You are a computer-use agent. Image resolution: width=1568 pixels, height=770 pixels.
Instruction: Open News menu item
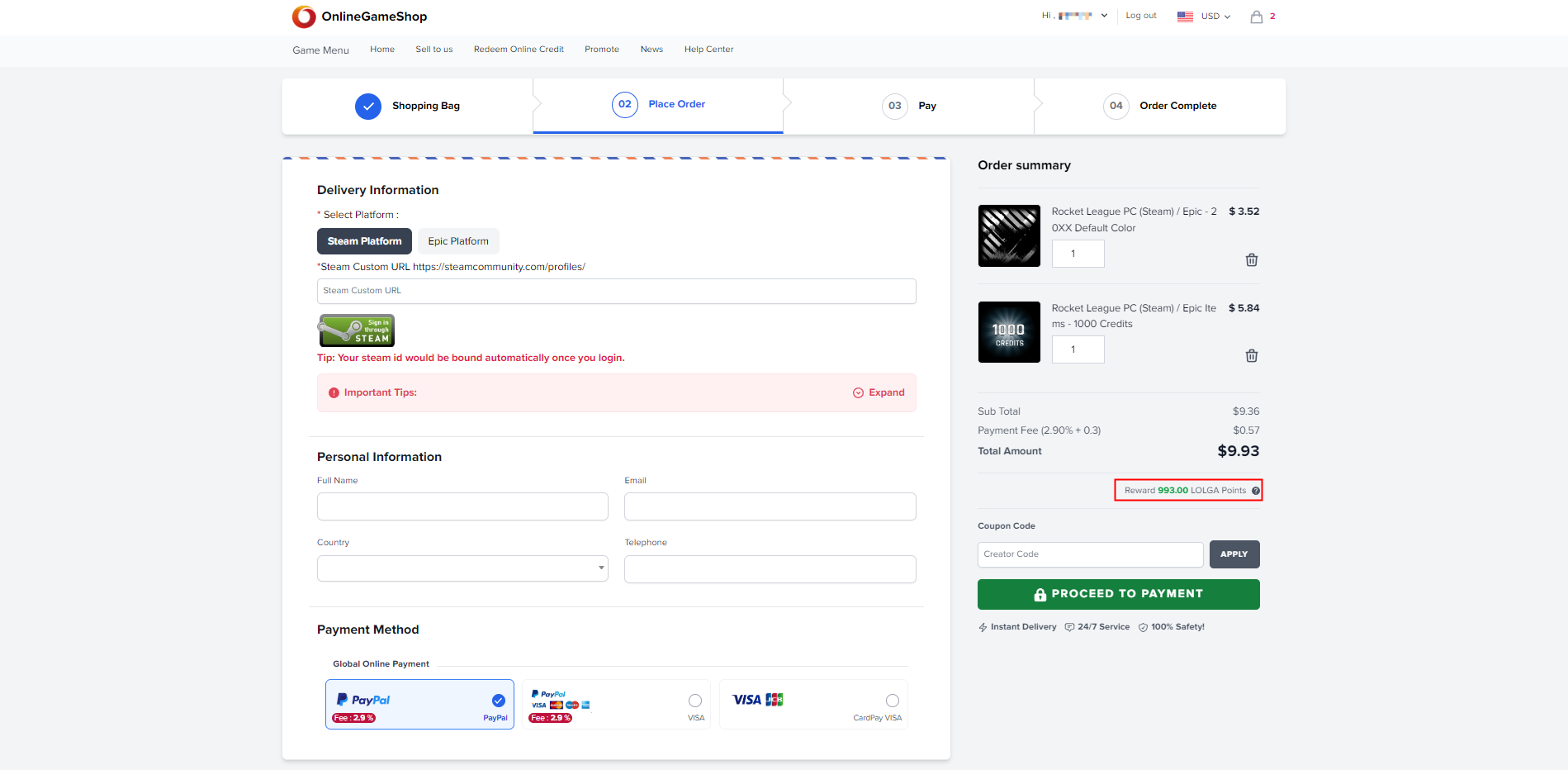651,50
